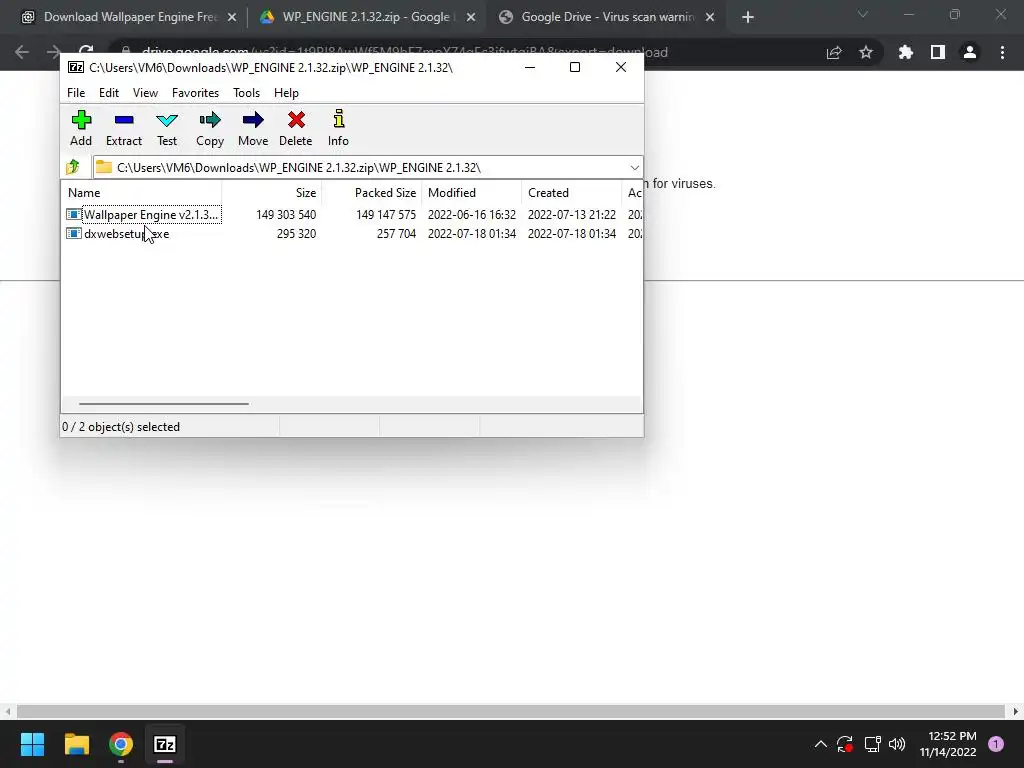Screen dimensions: 1024x768
Task: Open Chrome extensions puzzle icon
Action: pos(906,52)
